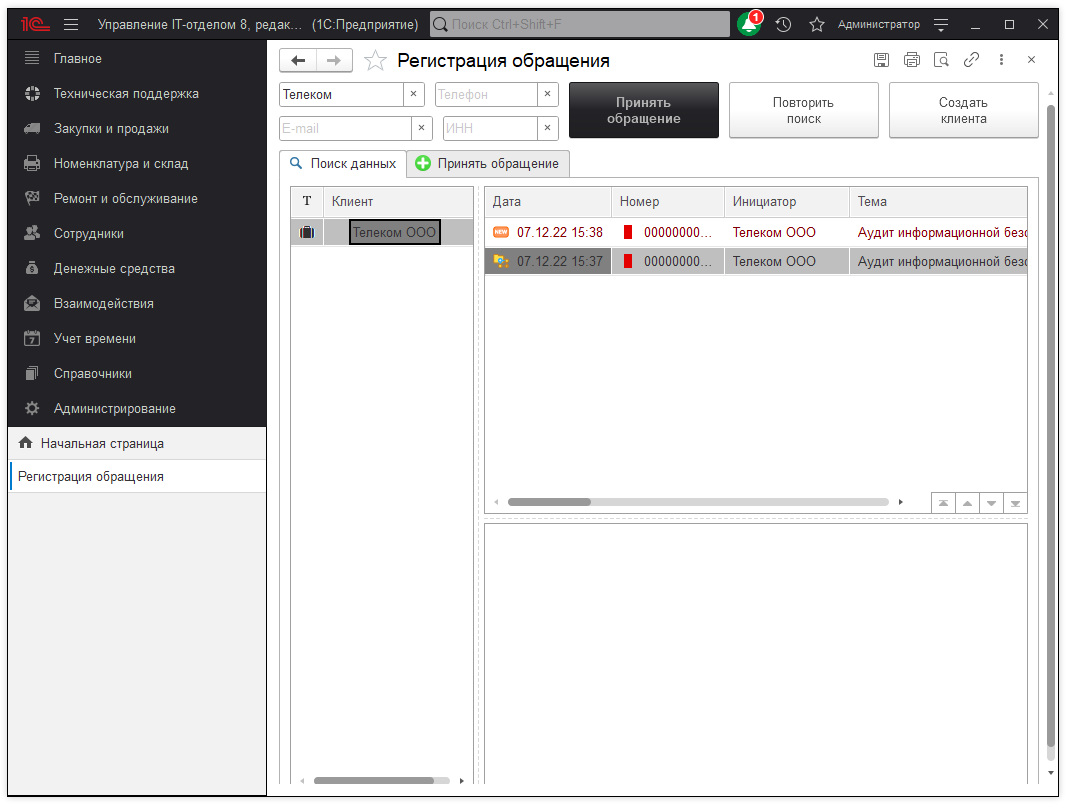Copy link using chain icon
This screenshot has height=804, width=1066.
(x=971, y=60)
